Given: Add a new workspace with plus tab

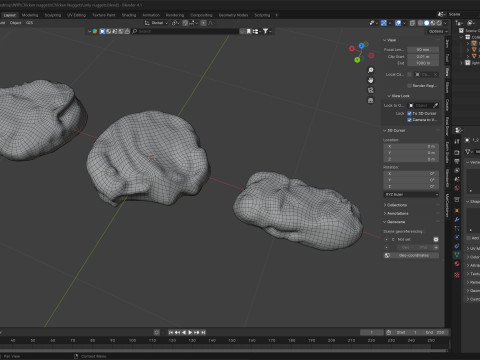Looking at the screenshot, I should coord(276,15).
